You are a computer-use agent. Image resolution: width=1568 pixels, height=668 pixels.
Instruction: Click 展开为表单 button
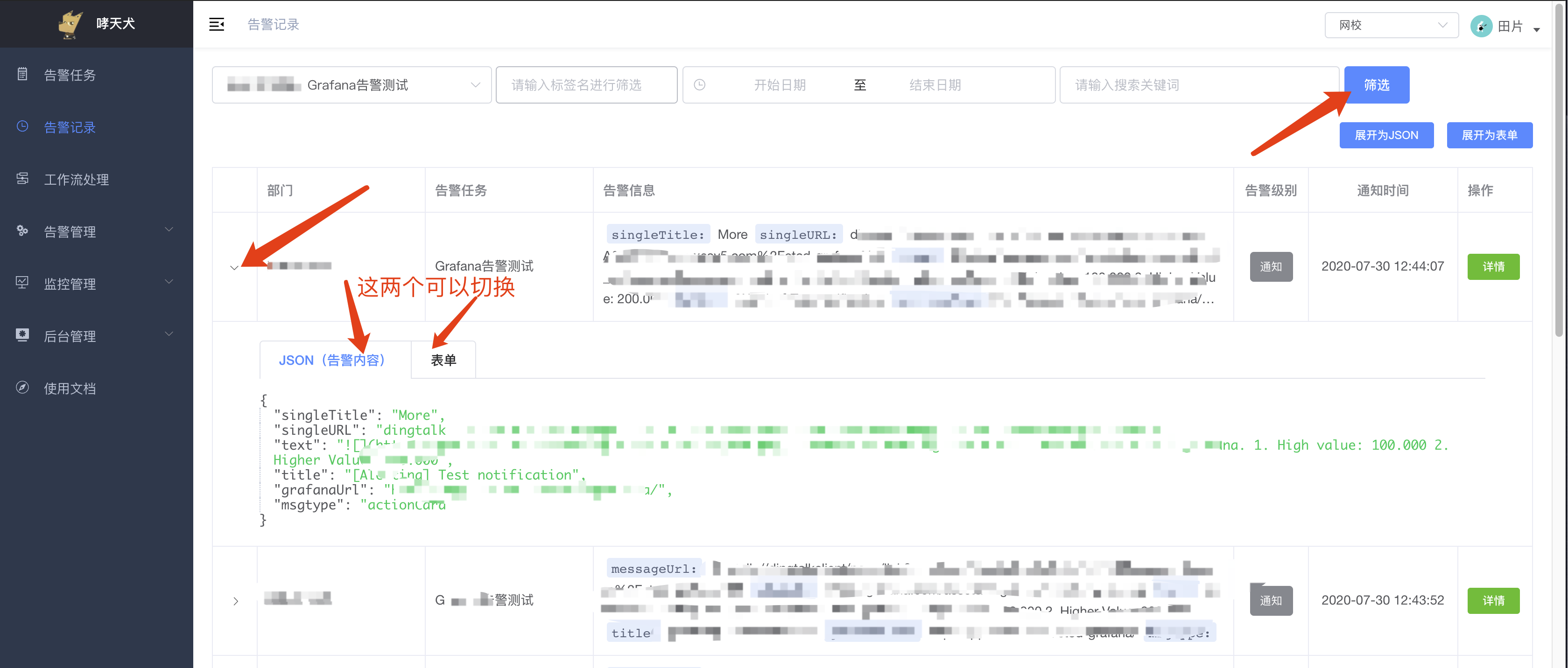[x=1489, y=135]
